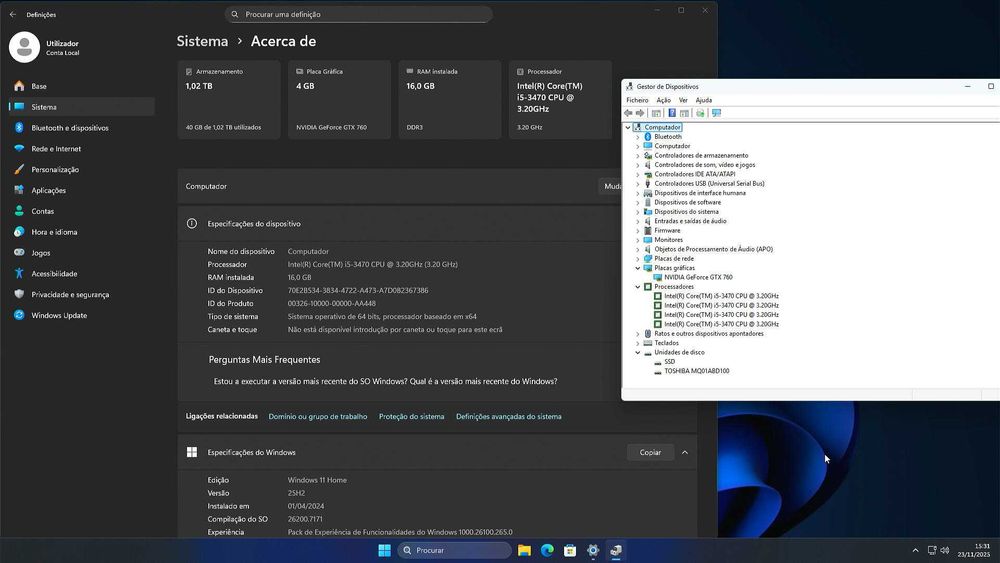Image resolution: width=1000 pixels, height=563 pixels.
Task: Open Microsoft Edge from taskbar
Action: (x=547, y=550)
